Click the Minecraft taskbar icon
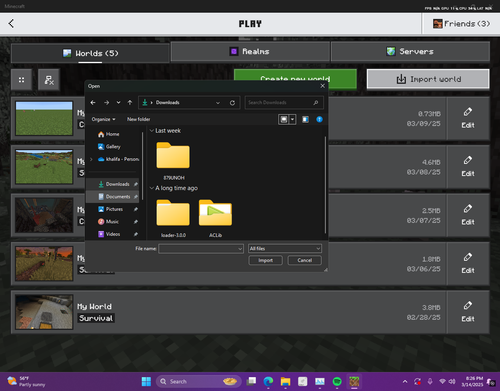 (354, 381)
